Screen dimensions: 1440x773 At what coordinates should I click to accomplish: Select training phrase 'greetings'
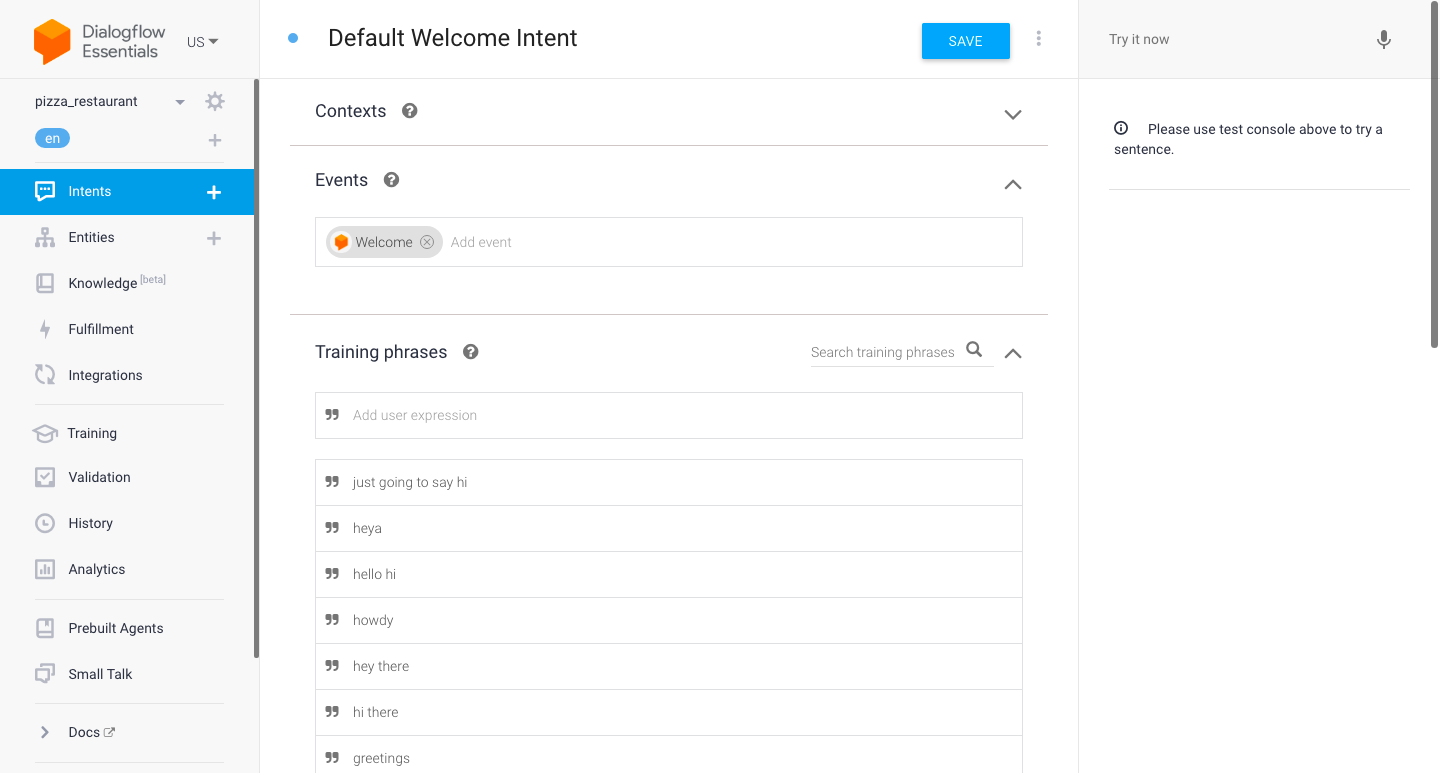point(669,756)
